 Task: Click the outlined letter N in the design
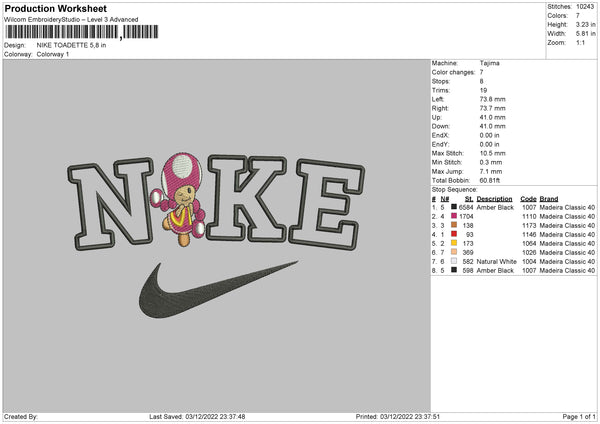click(x=110, y=204)
